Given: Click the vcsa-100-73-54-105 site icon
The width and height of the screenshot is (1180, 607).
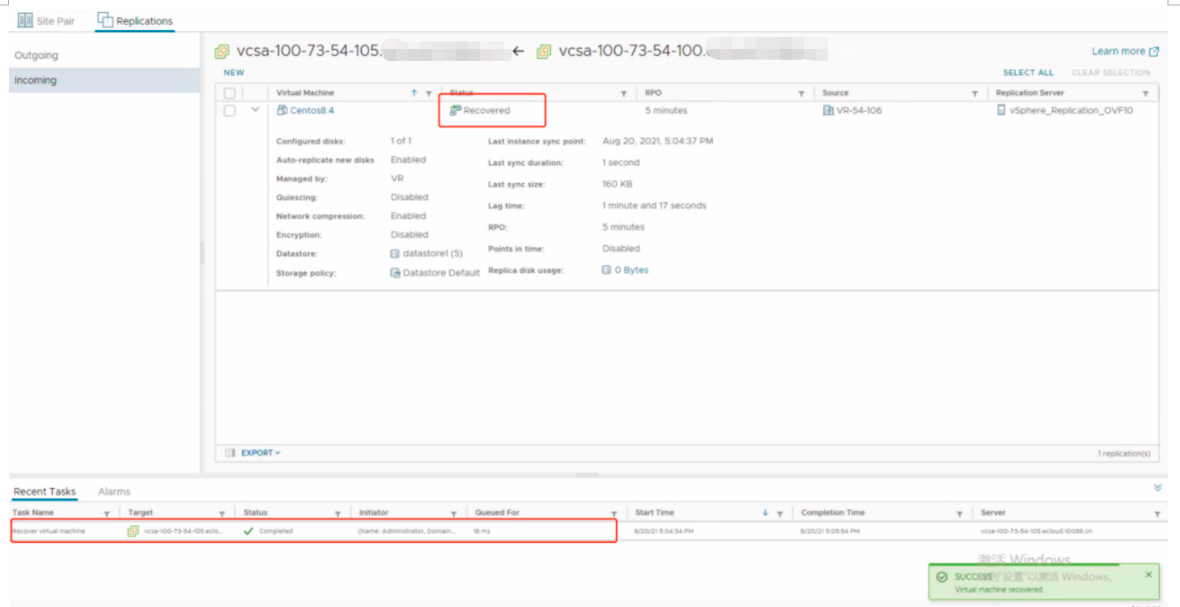Looking at the screenshot, I should (x=220, y=49).
